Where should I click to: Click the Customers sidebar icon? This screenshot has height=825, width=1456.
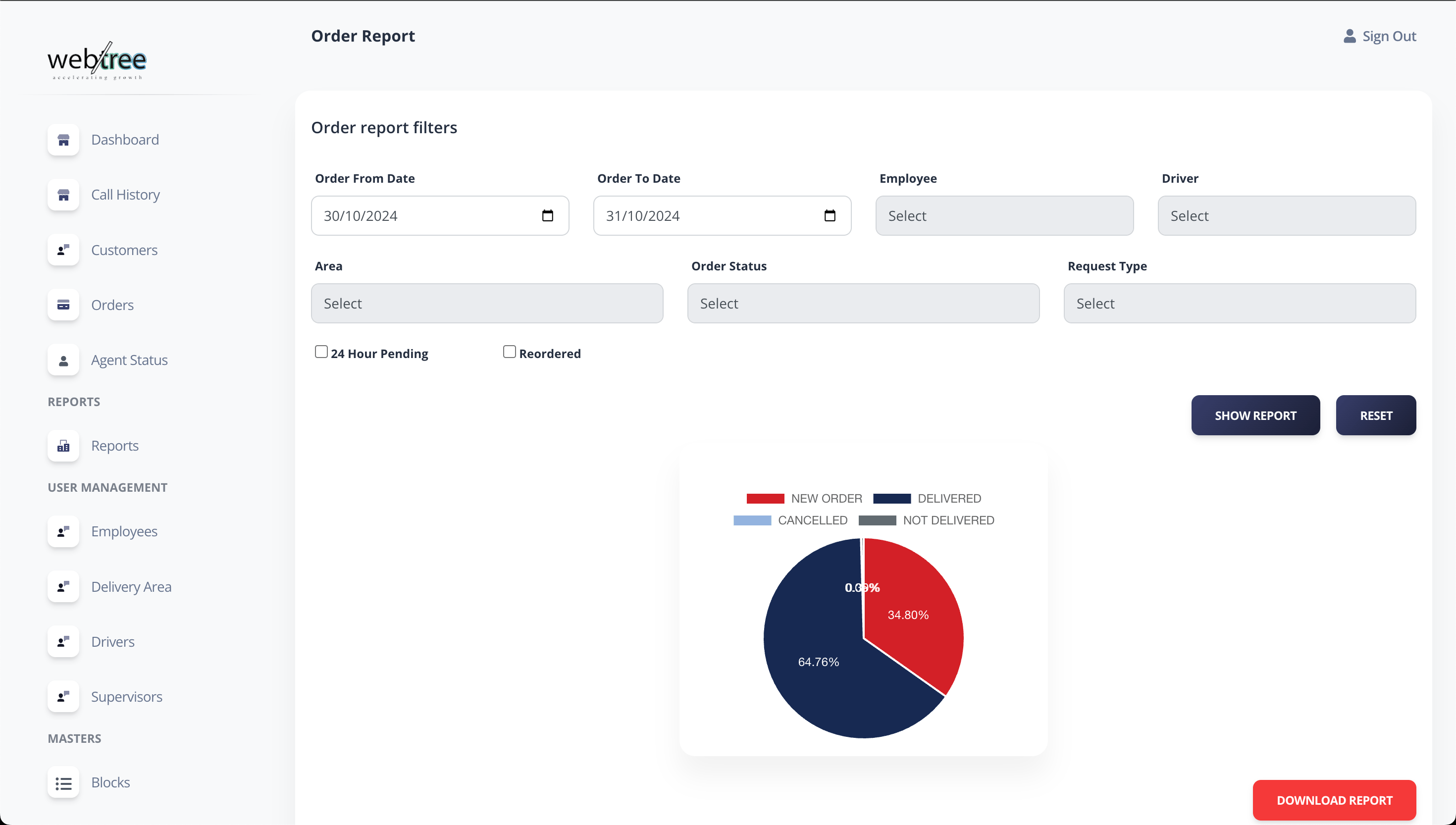(63, 250)
